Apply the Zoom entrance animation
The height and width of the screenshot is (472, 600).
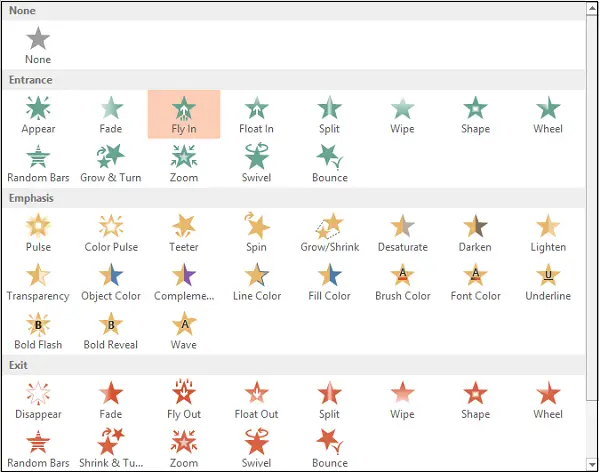pos(184,163)
